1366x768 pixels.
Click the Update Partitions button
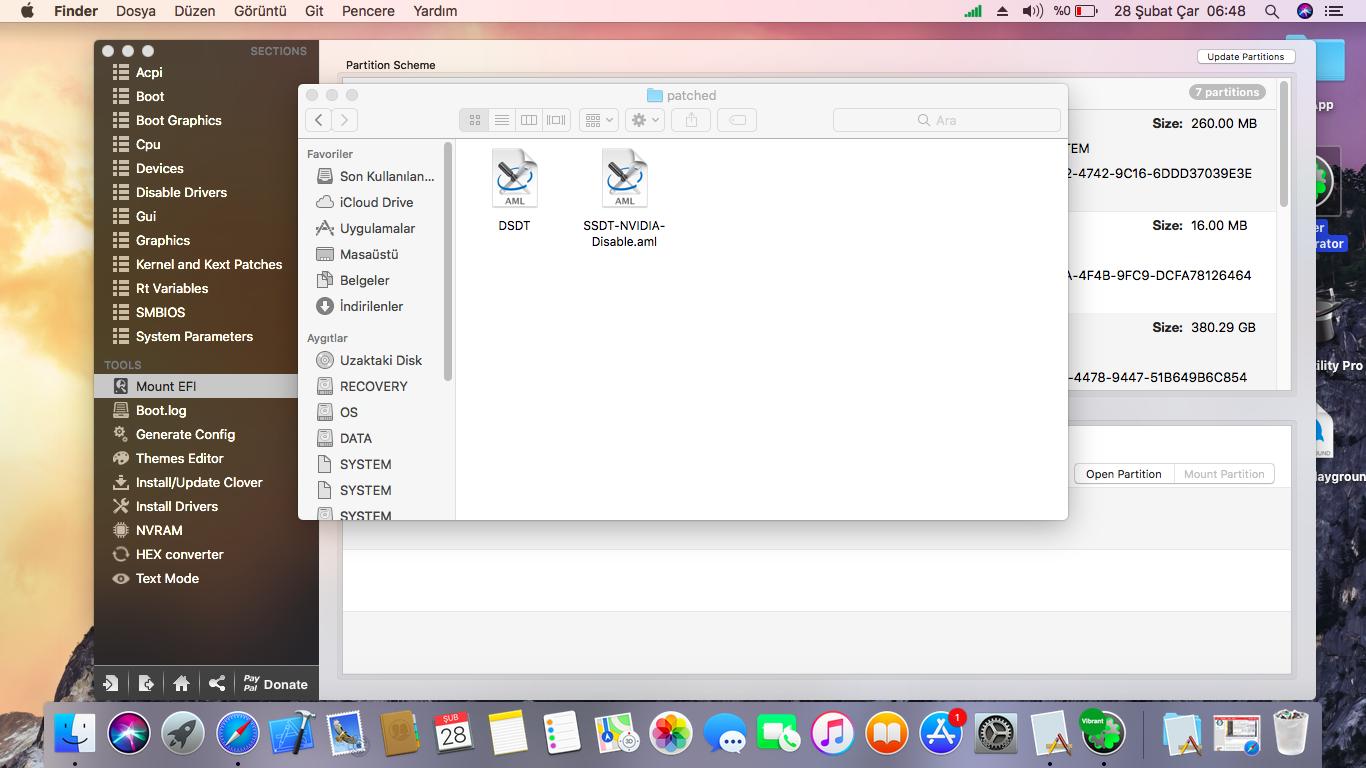(x=1245, y=57)
